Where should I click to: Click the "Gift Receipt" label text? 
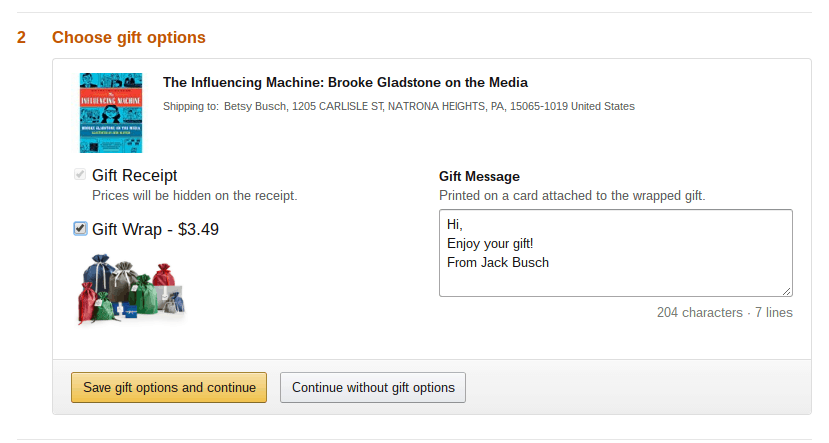coord(135,176)
